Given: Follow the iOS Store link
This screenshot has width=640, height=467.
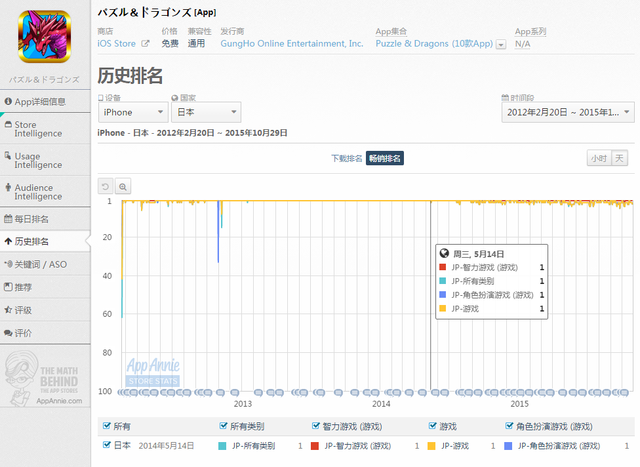Looking at the screenshot, I should (116, 44).
